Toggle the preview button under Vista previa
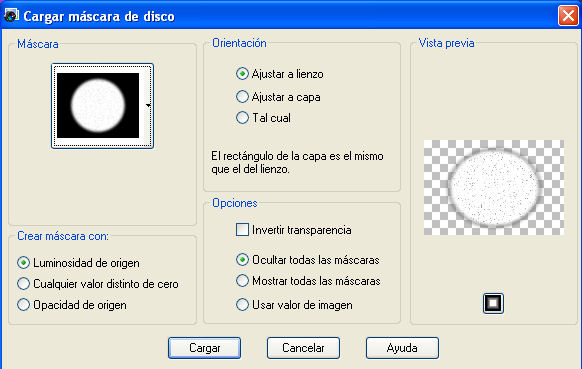Viewport: 582px width, 369px height. (x=493, y=303)
